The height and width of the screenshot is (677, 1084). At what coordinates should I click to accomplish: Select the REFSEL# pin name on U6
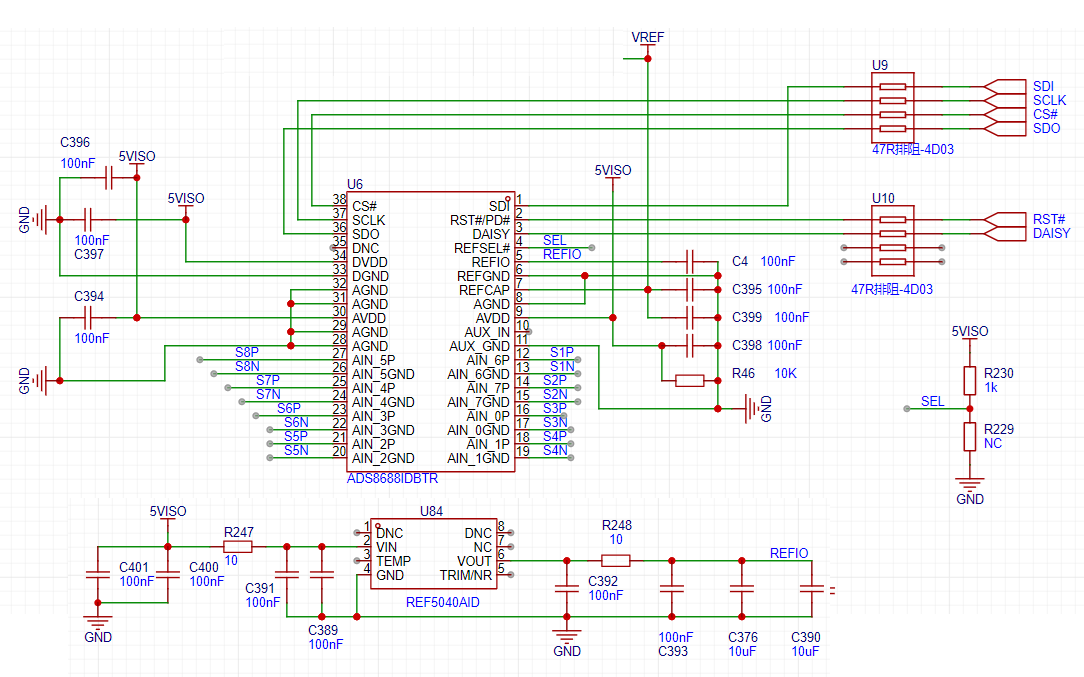481,248
